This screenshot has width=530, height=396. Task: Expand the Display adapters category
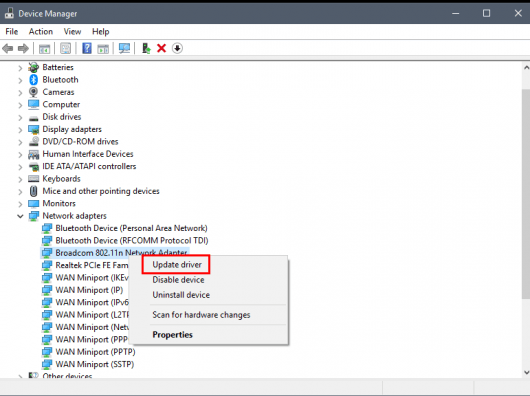click(20, 130)
